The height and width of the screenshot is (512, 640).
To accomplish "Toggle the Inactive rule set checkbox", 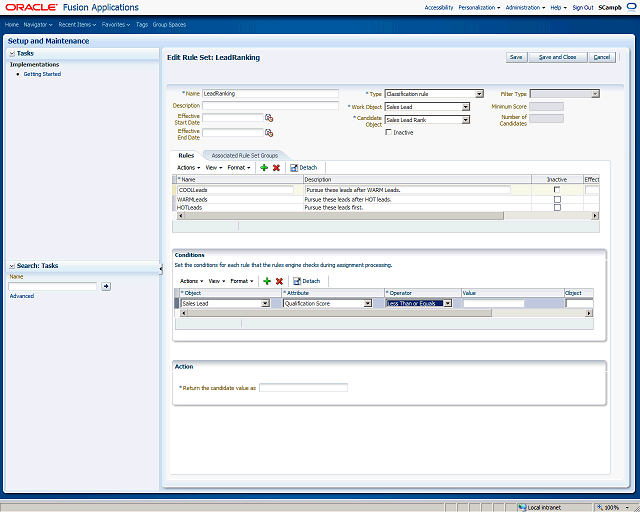I will 389,132.
